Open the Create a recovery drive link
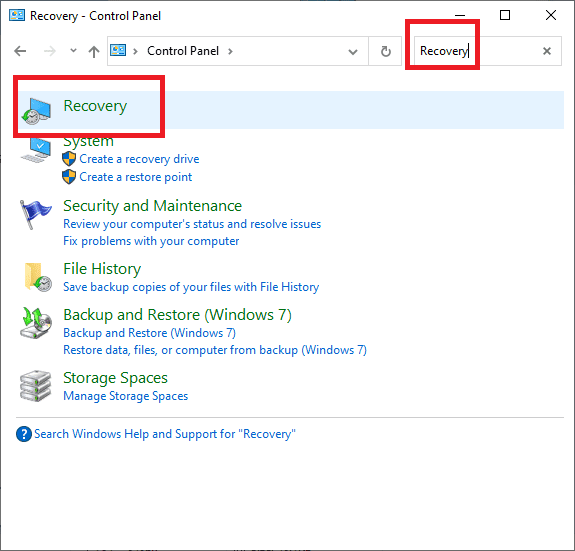The image size is (575, 551). pos(139,159)
